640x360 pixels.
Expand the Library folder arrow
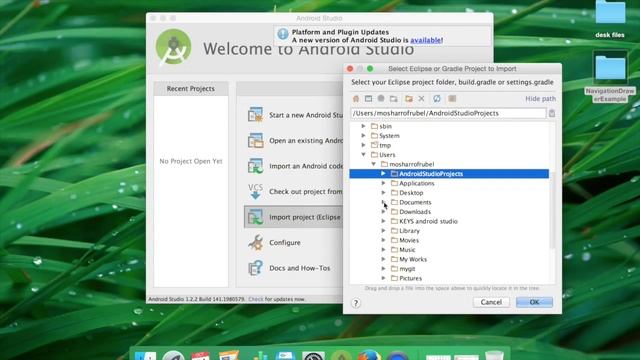point(383,231)
